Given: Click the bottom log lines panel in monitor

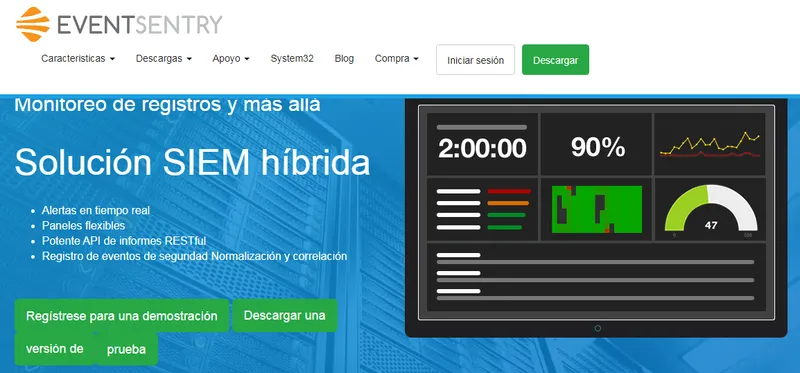Looking at the screenshot, I should 596,277.
